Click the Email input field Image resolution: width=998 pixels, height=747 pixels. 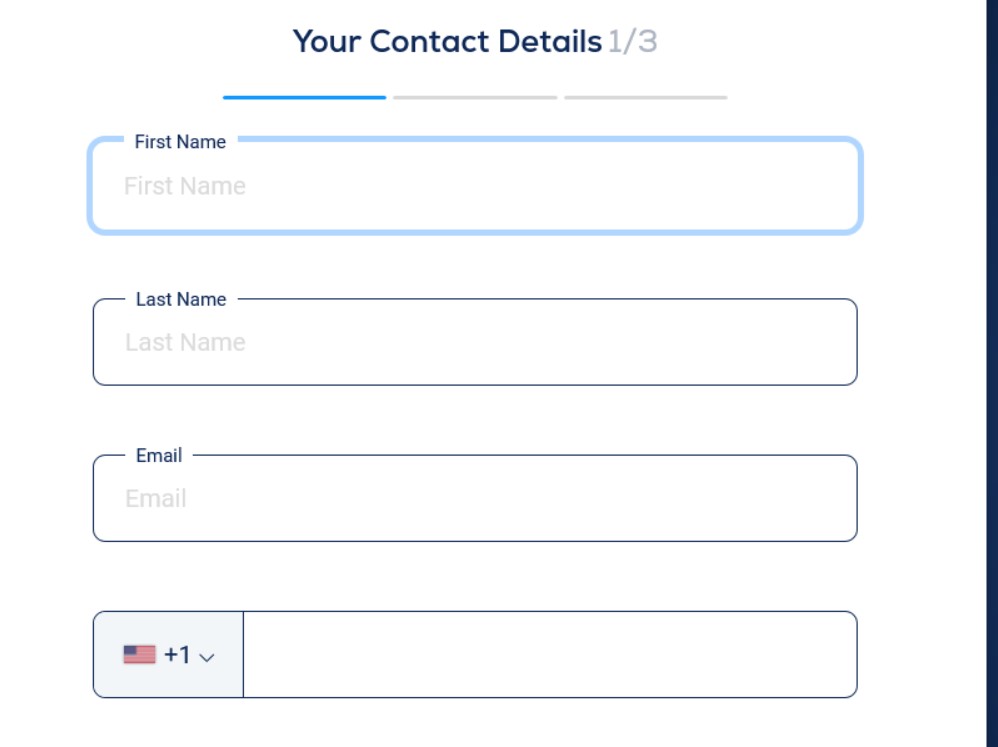[475, 498]
